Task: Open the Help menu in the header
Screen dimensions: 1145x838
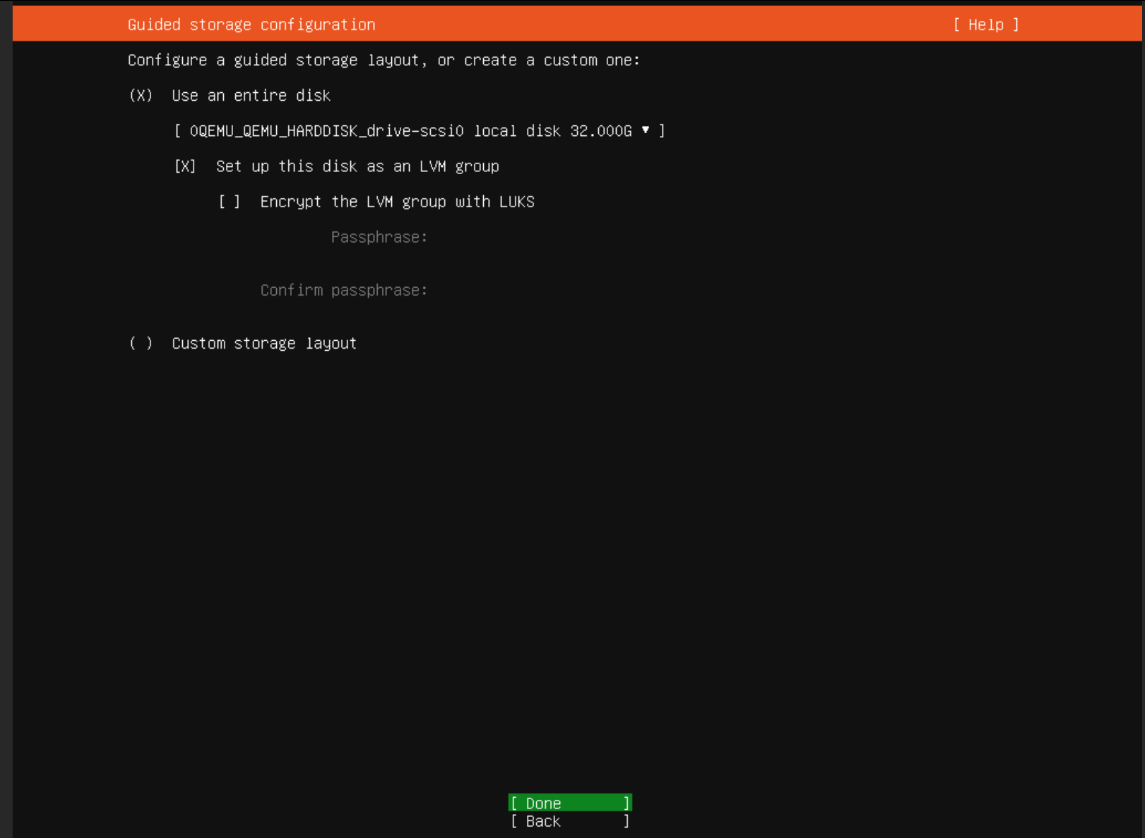Action: 985,24
